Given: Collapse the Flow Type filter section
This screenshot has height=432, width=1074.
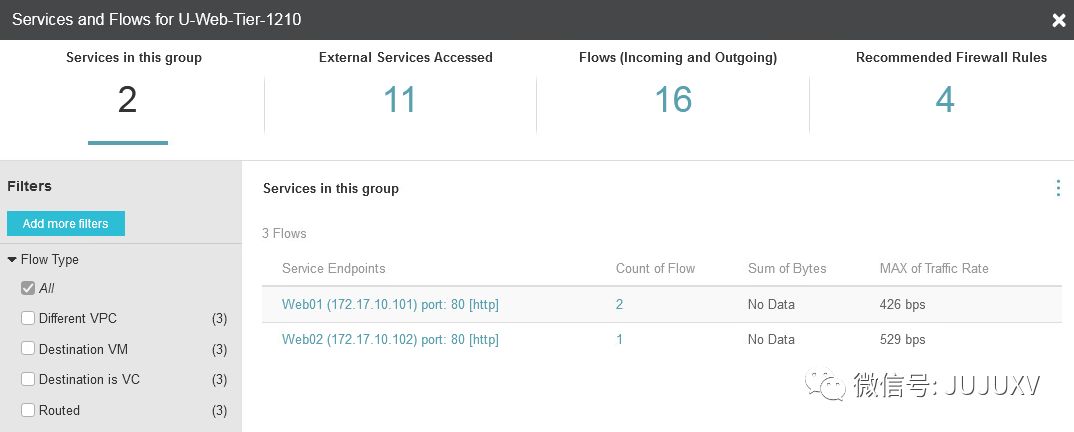Looking at the screenshot, I should (12, 259).
